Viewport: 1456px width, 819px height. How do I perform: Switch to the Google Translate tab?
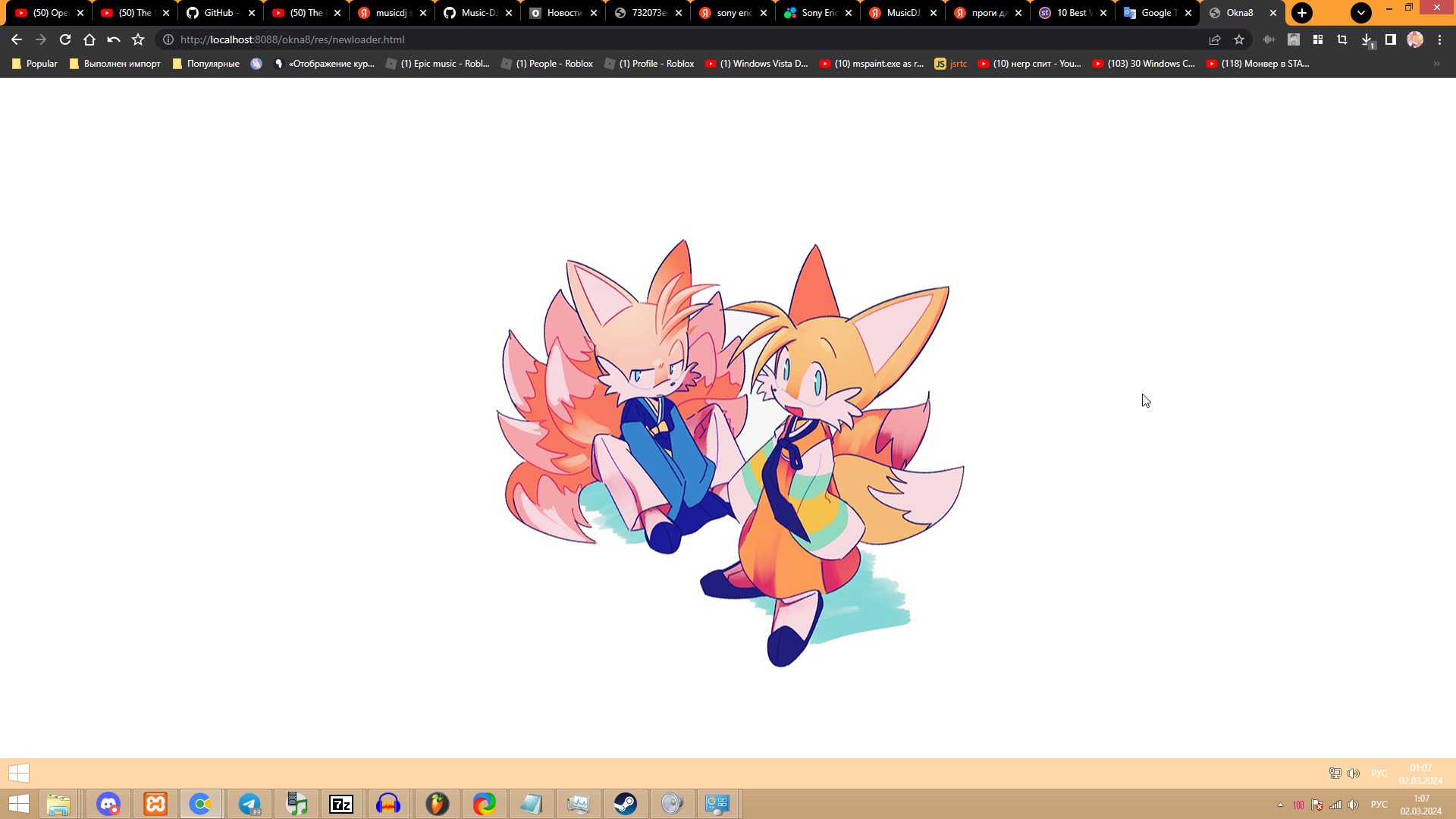click(1155, 13)
